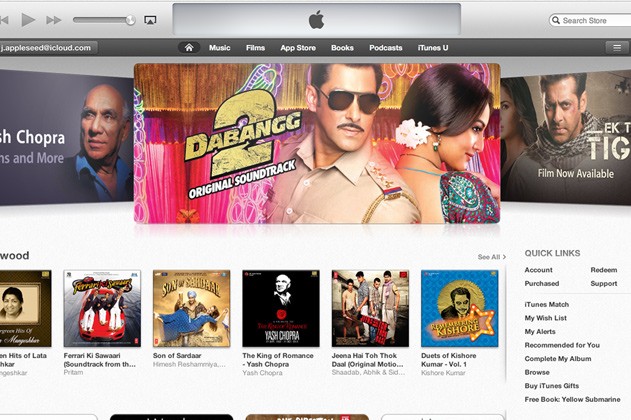Open the Dabangg 2 soundtrack banner

tap(316, 143)
